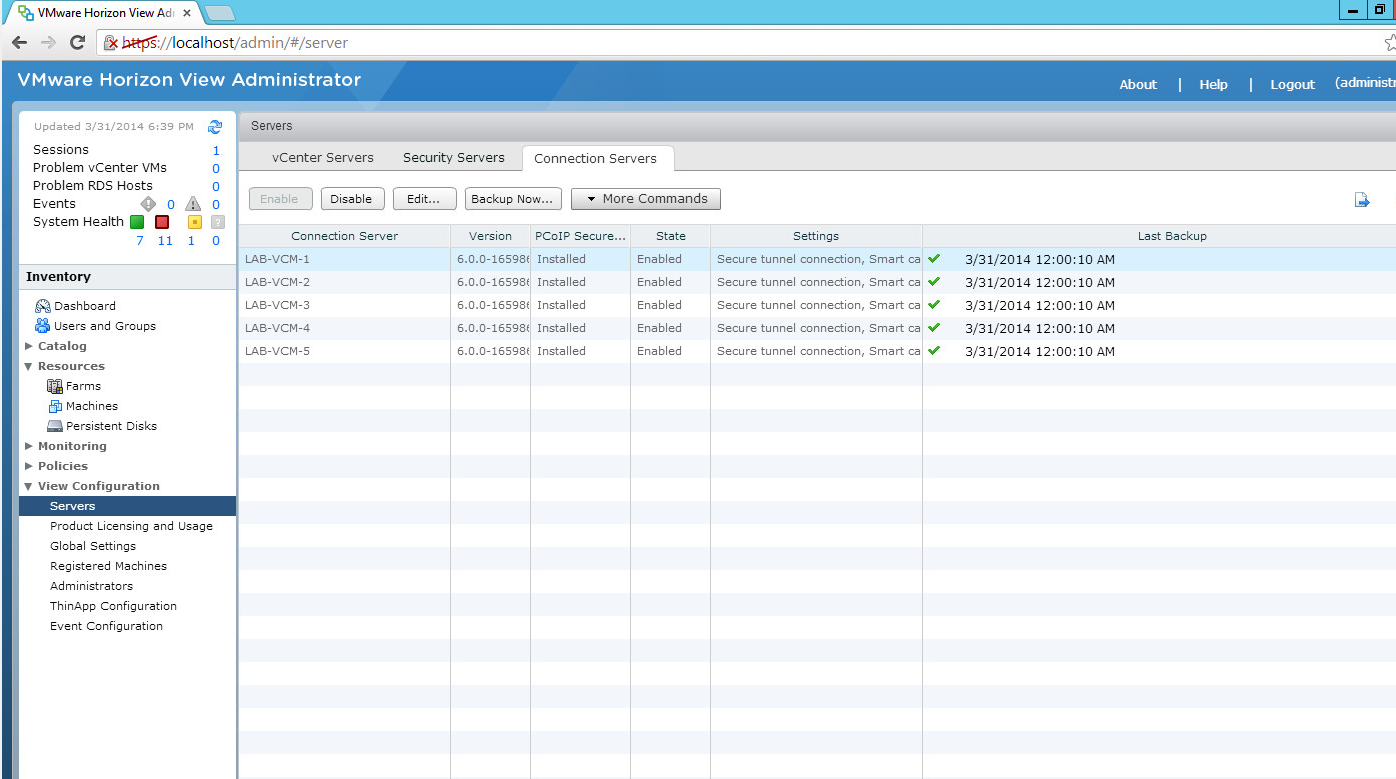
Task: Click the Logout link
Action: [x=1292, y=85]
